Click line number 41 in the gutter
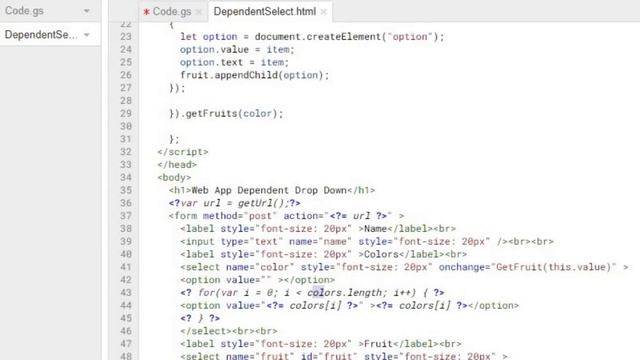This screenshot has width=640, height=360. [126, 267]
